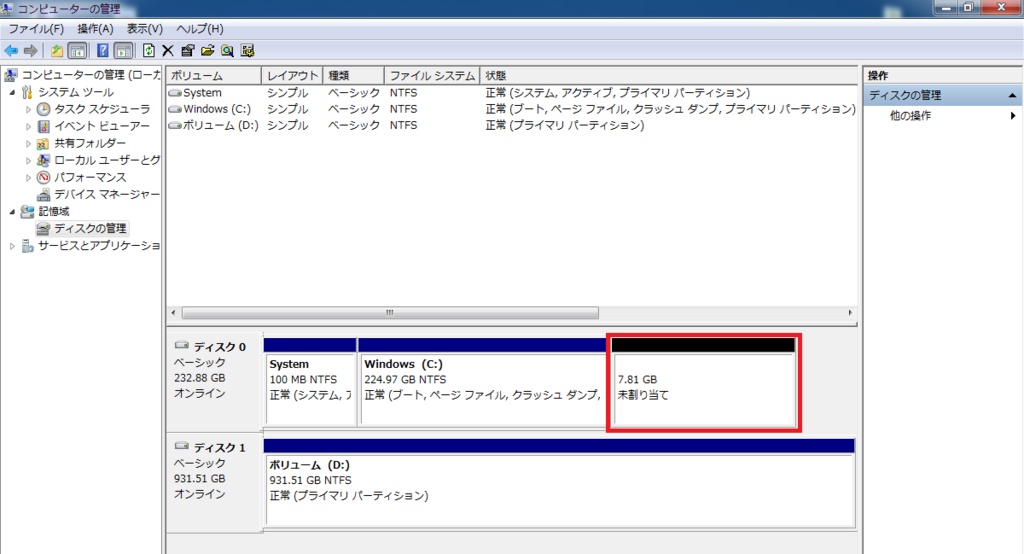The width and height of the screenshot is (1024, 554).
Task: Expand the ローカル ユーザーとグループ node arrow
Action: (28, 161)
